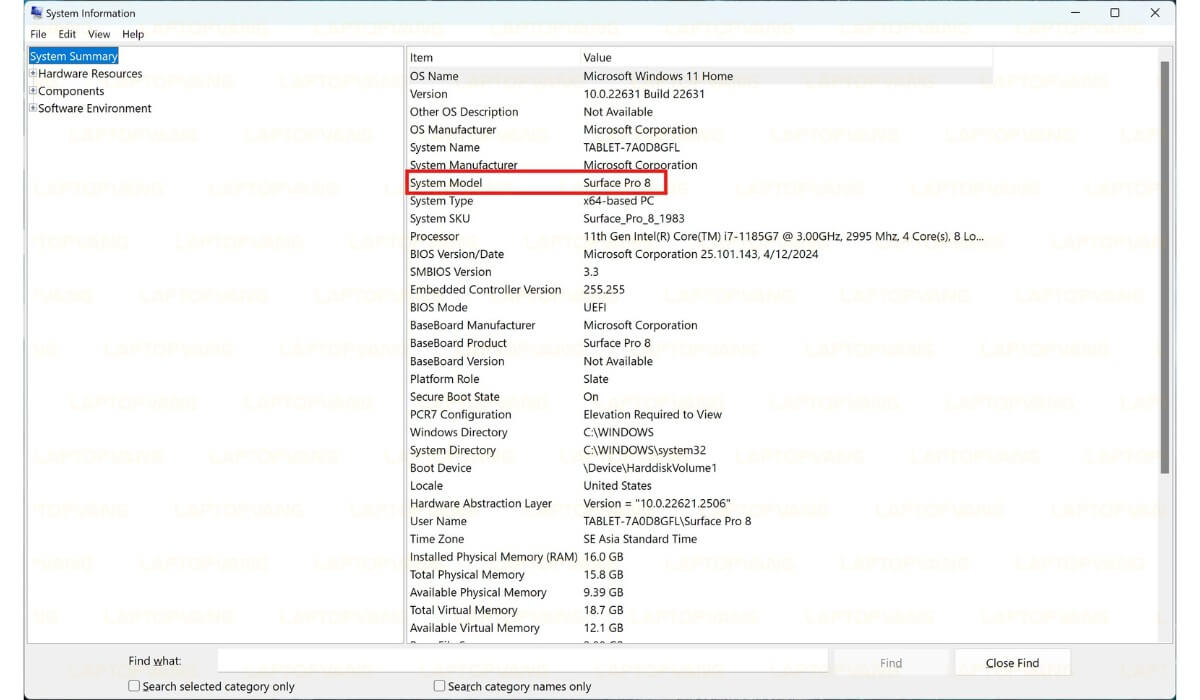Click the 11th Gen Intel Core processor value
This screenshot has width=1200, height=700.
[x=783, y=237]
